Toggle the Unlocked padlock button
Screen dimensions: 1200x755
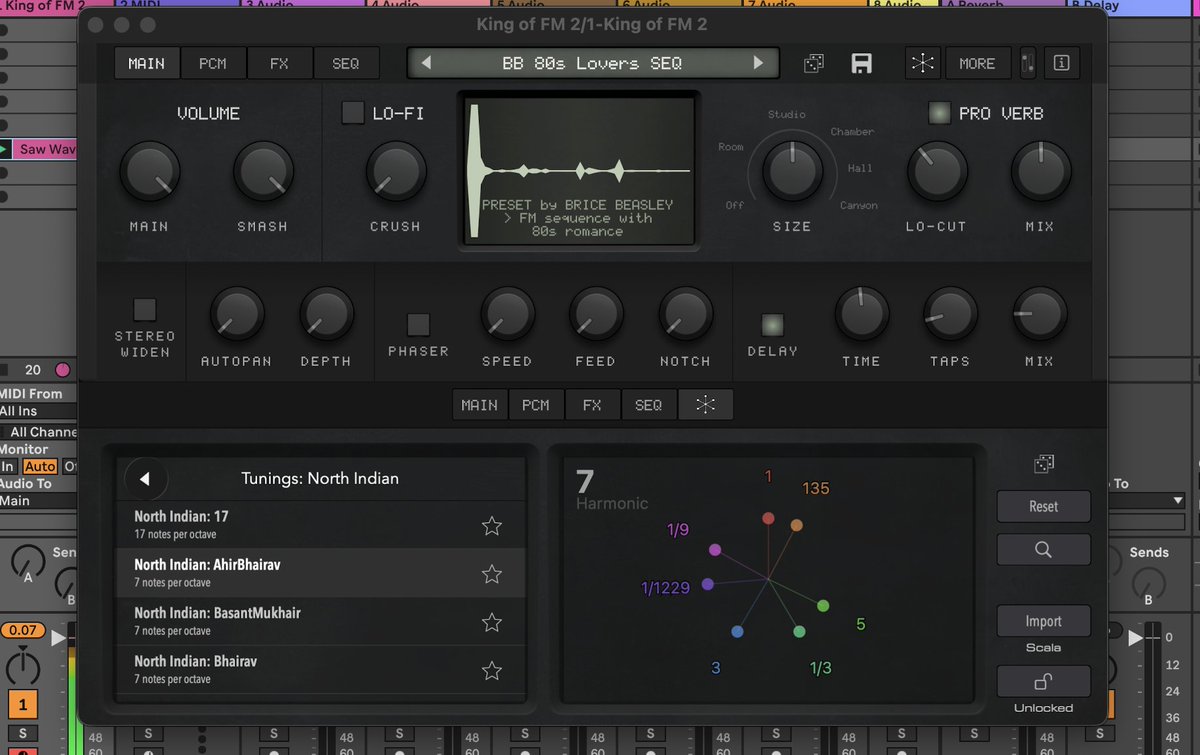(x=1043, y=682)
